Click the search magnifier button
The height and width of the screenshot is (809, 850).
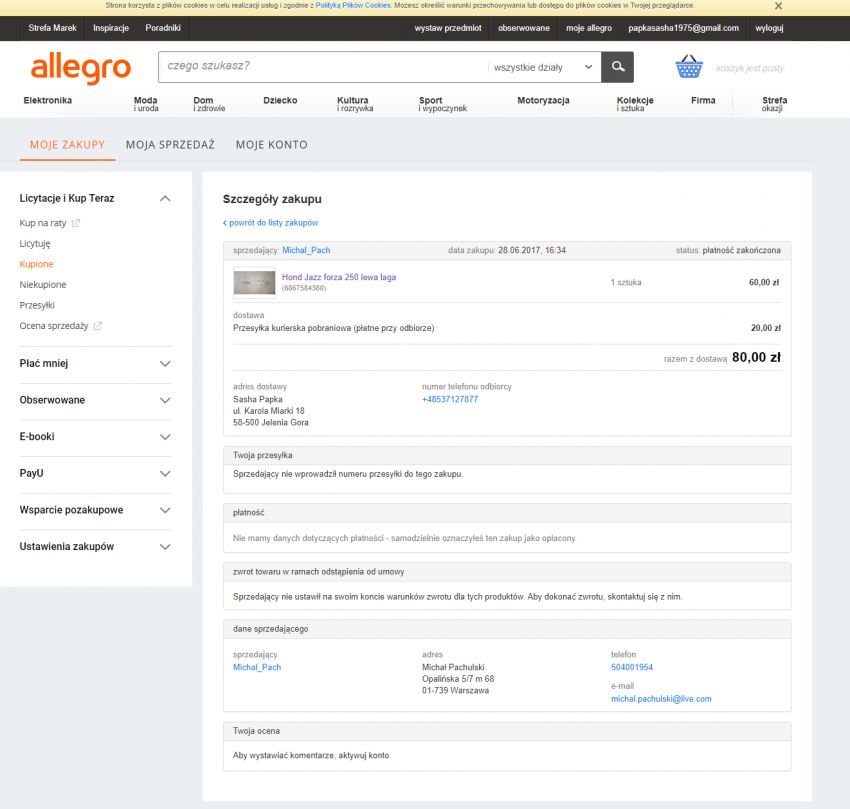point(617,67)
